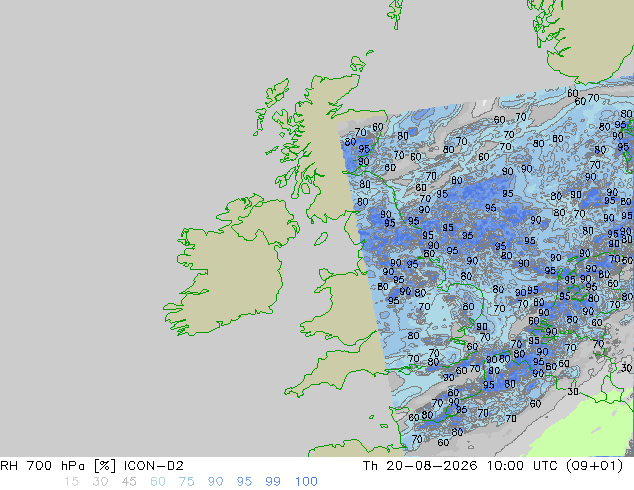Click the ICON-D2 model name label
Viewport: 634px width, 490px height.
pyautogui.click(x=154, y=466)
